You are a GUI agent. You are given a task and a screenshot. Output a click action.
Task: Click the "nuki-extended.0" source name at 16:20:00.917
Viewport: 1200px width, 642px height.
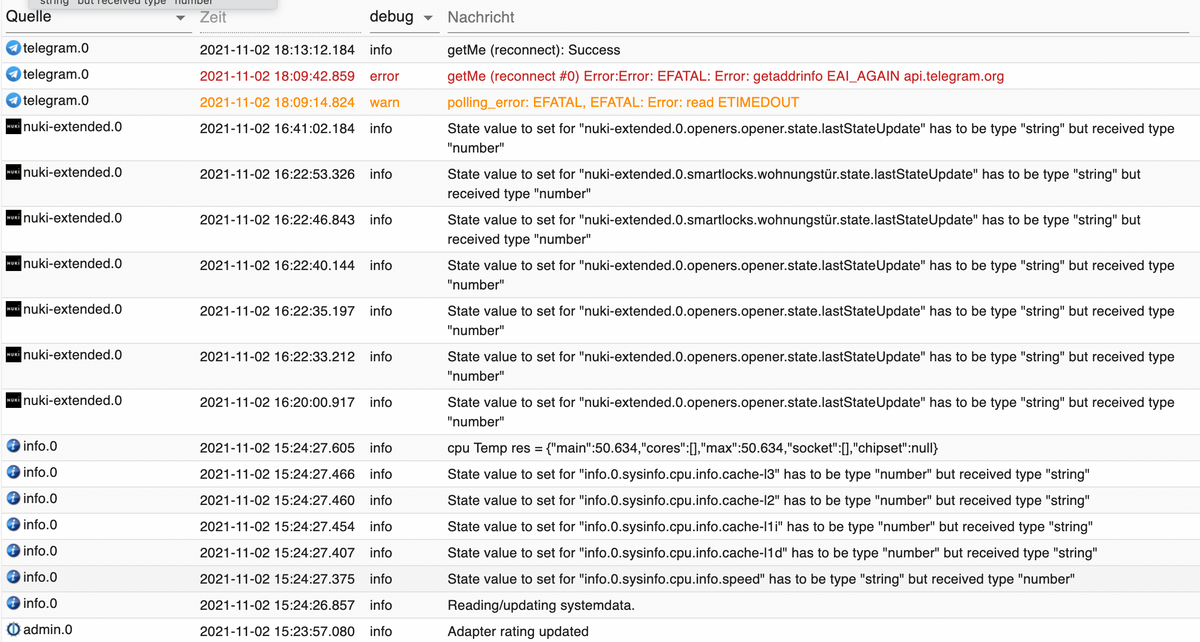[x=73, y=401]
